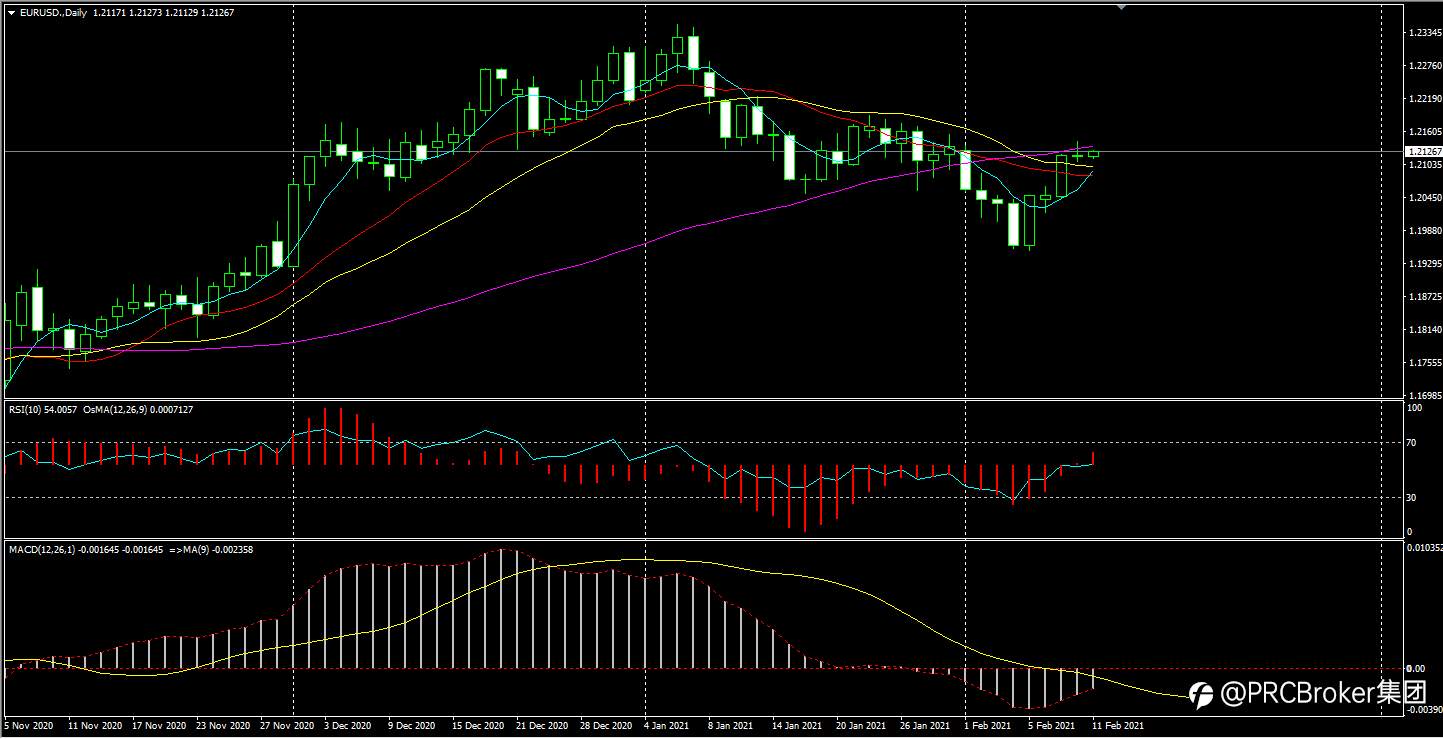This screenshot has height=739, width=1443.
Task: Click the RSI(10) 54.0057 indicator label
Action: click(x=41, y=410)
